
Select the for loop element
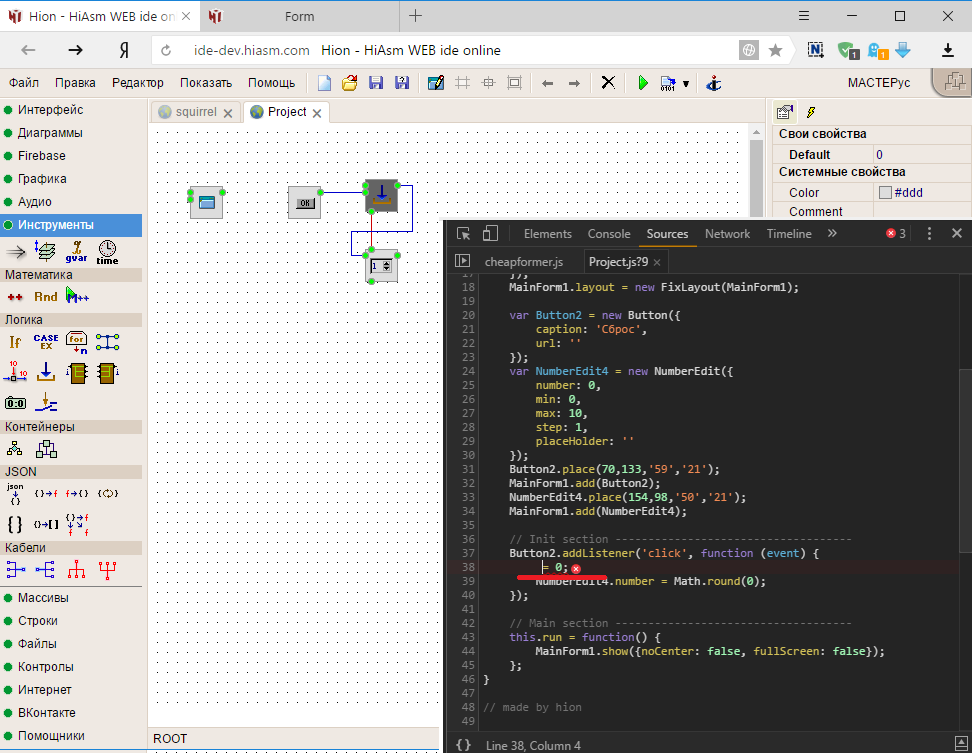click(77, 342)
